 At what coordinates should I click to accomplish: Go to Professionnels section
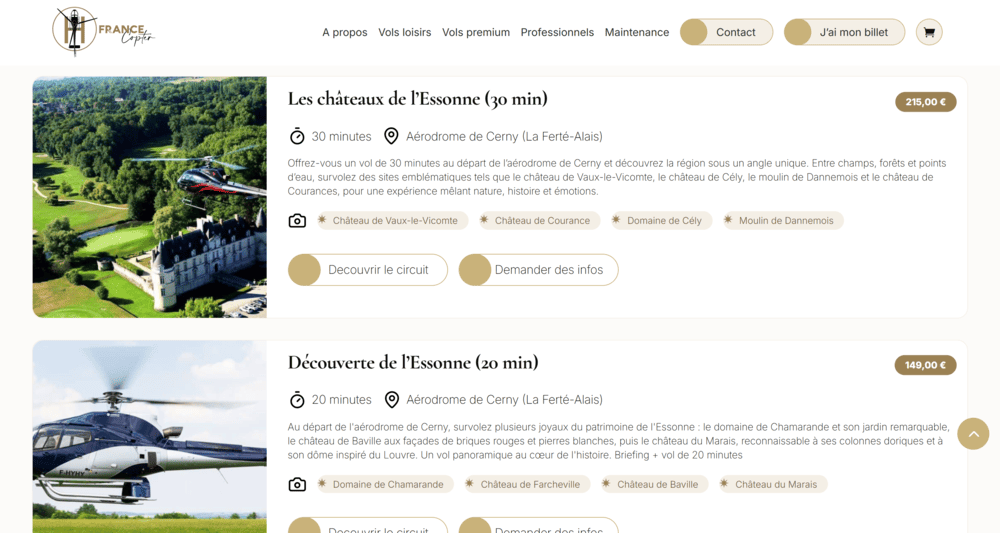point(557,33)
